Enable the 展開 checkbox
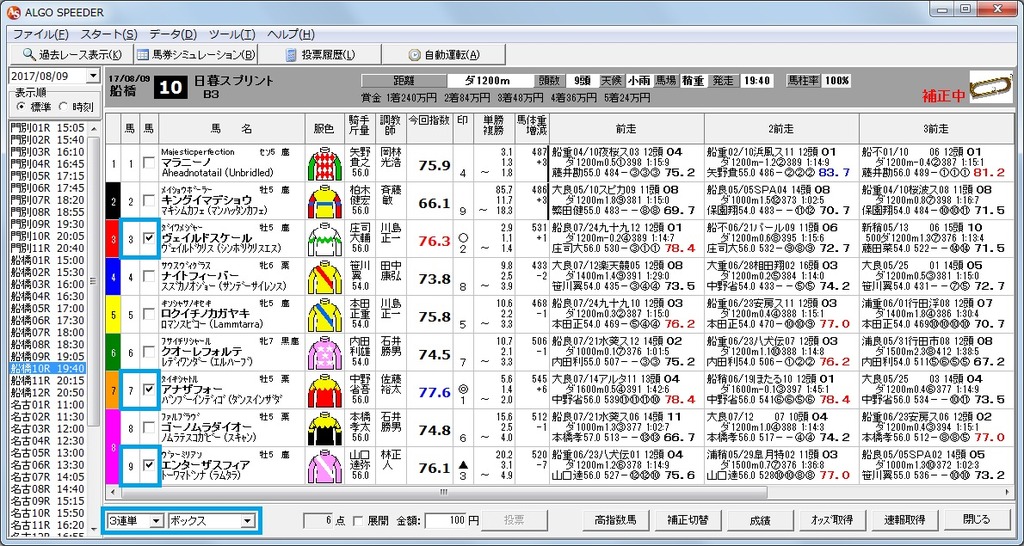The width and height of the screenshot is (1024, 546). pos(358,521)
